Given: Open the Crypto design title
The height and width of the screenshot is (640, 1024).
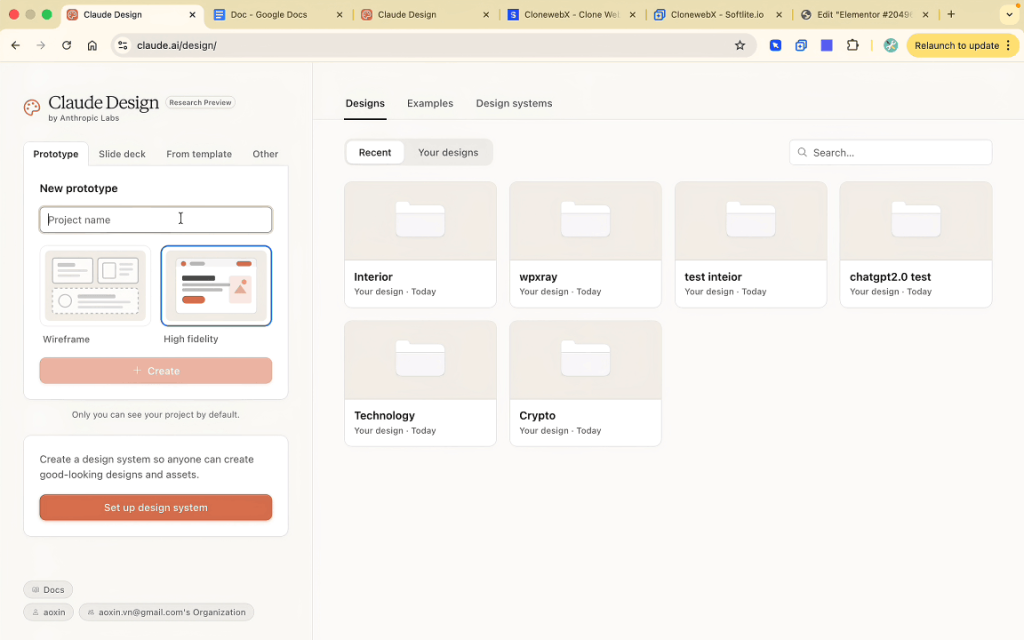Looking at the screenshot, I should click(537, 415).
